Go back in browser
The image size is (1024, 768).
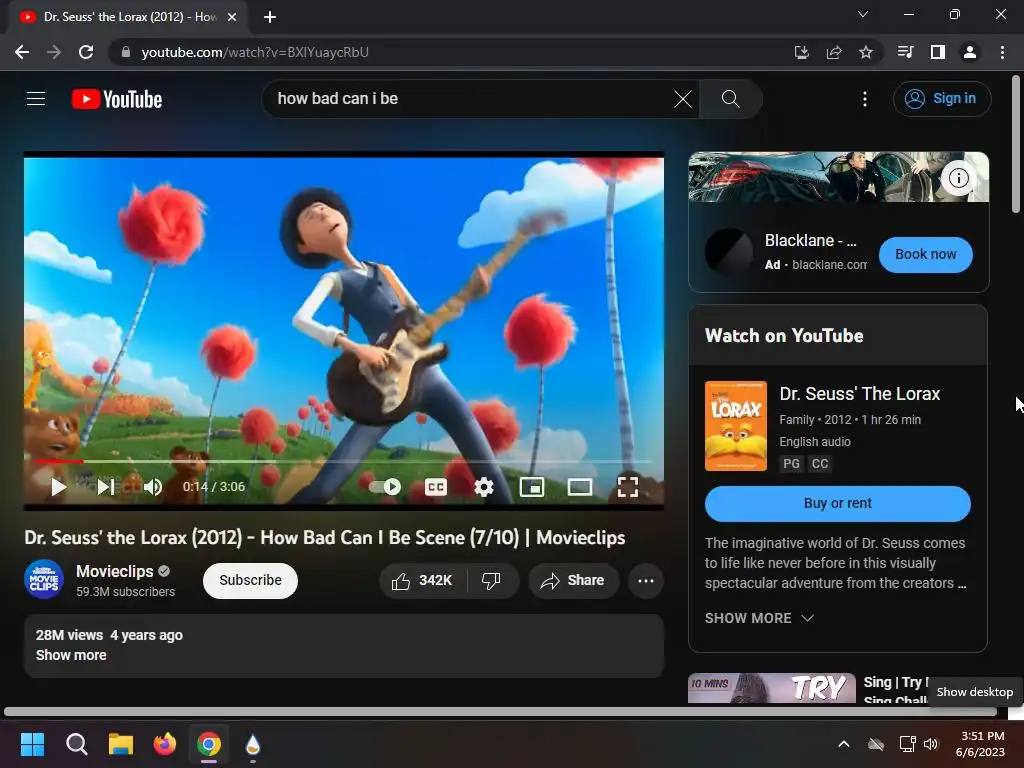pos(22,52)
